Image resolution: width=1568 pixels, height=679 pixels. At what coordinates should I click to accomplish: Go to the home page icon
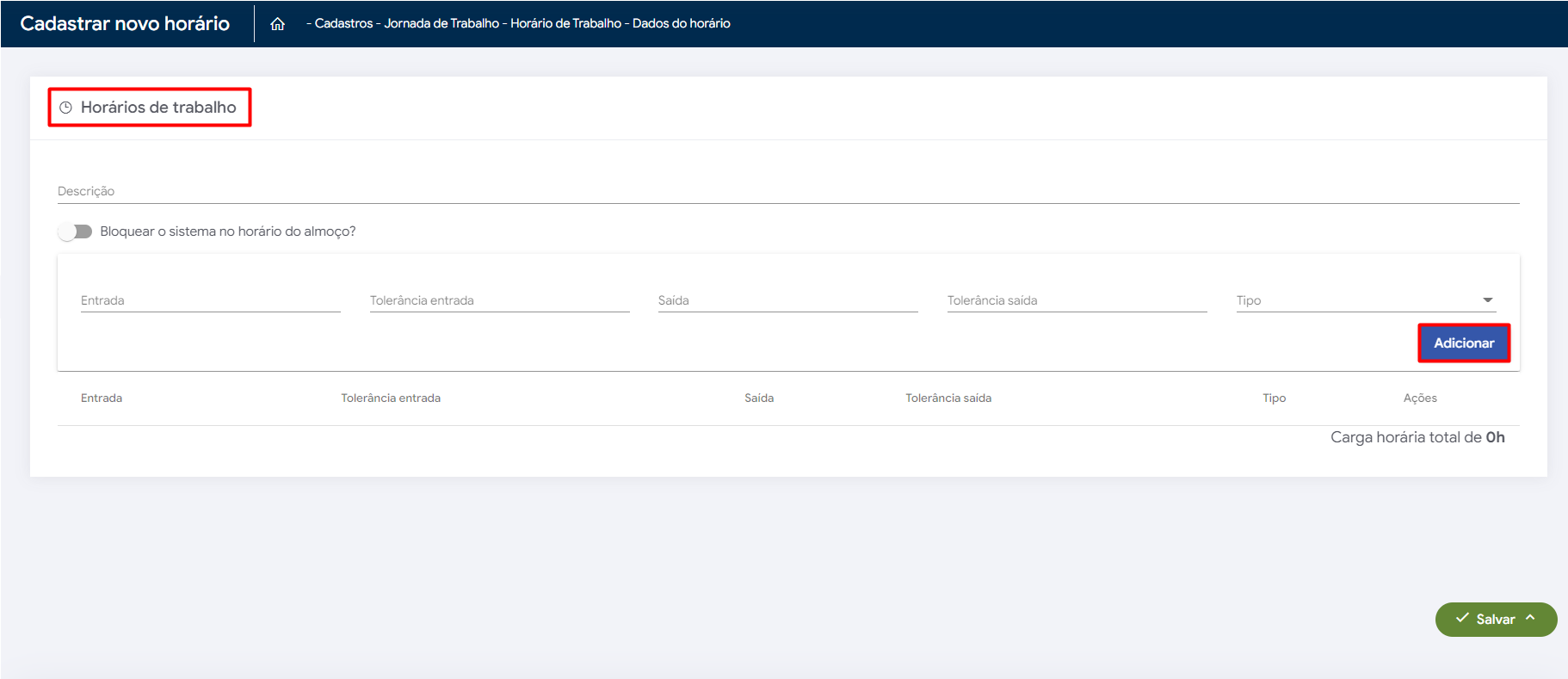(277, 24)
